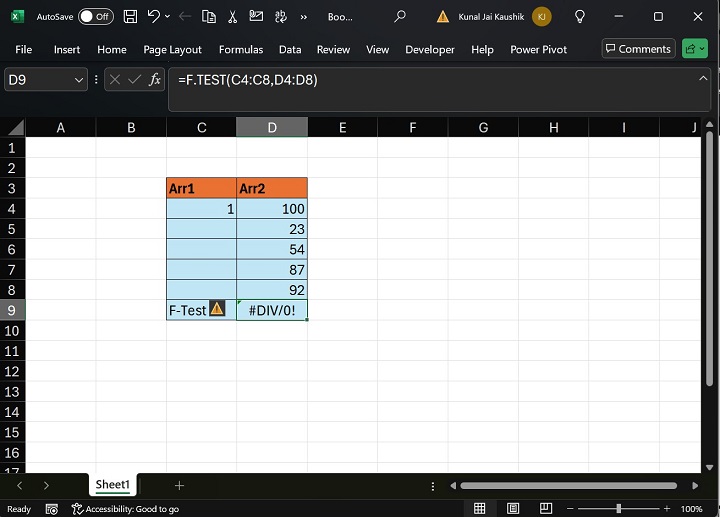Select the Sheet1 tab
This screenshot has height=517, width=720.
[x=112, y=485]
